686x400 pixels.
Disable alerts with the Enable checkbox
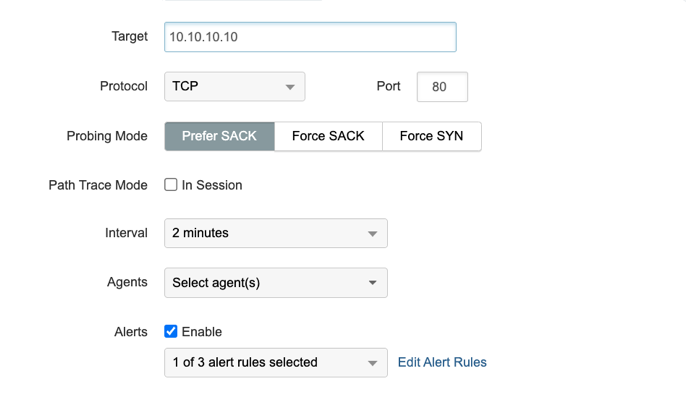(x=171, y=331)
